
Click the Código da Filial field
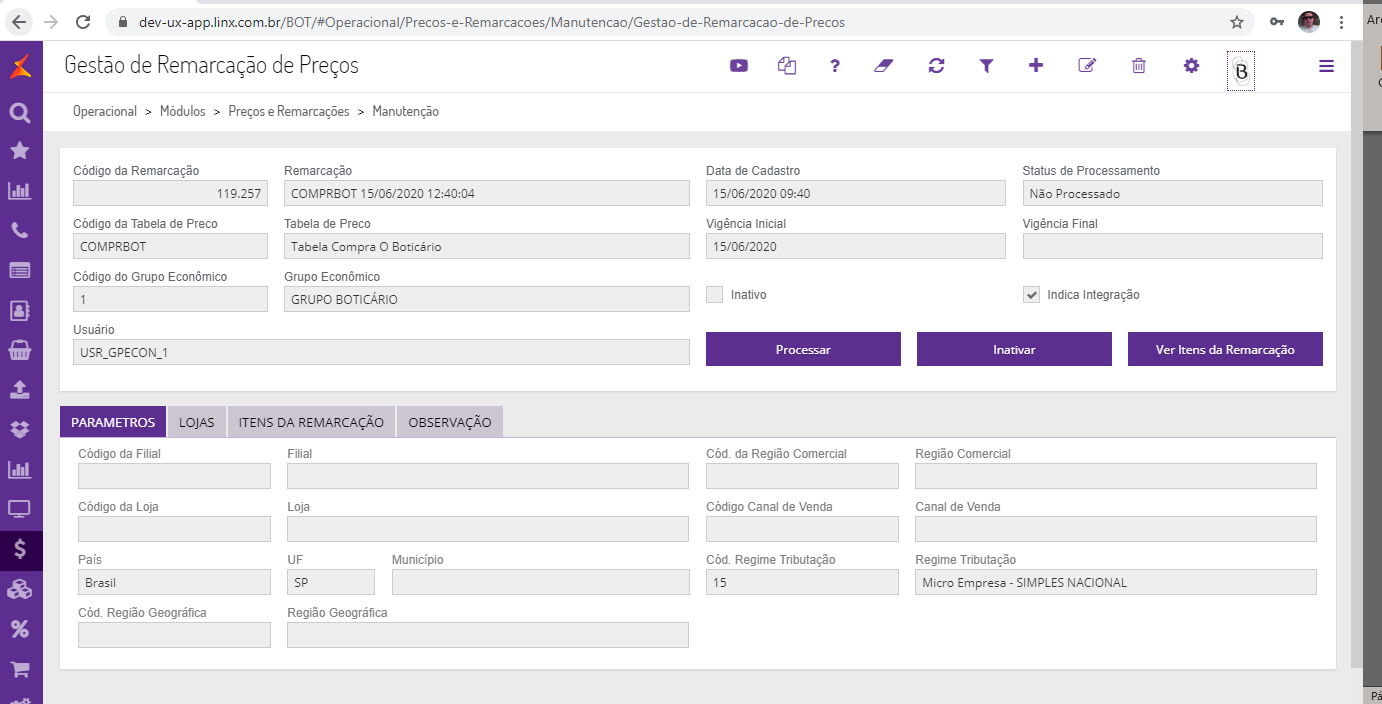(174, 476)
